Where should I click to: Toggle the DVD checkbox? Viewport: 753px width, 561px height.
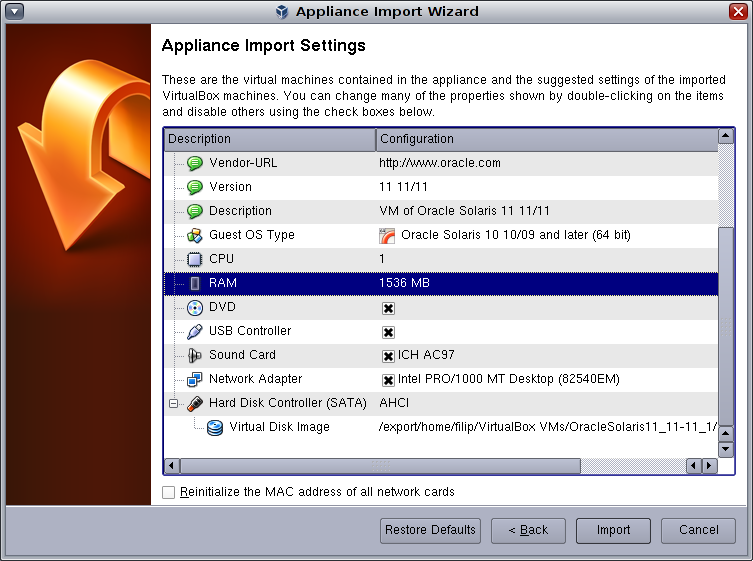(388, 308)
